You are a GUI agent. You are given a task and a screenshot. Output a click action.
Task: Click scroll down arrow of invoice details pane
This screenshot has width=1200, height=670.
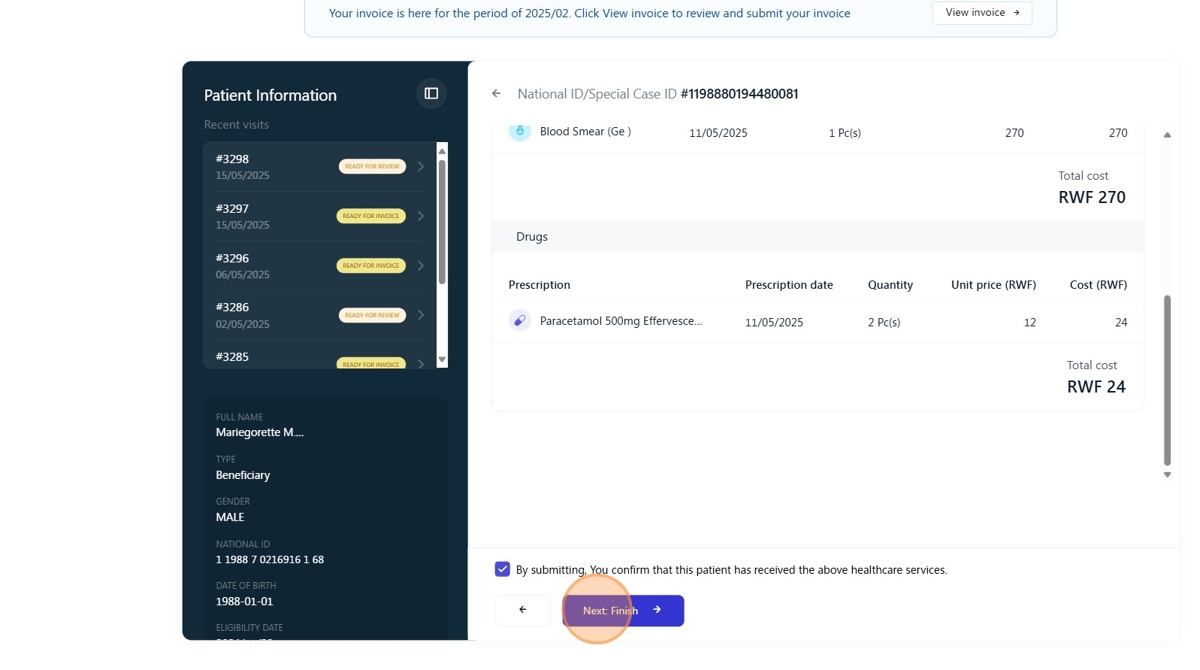[1167, 475]
